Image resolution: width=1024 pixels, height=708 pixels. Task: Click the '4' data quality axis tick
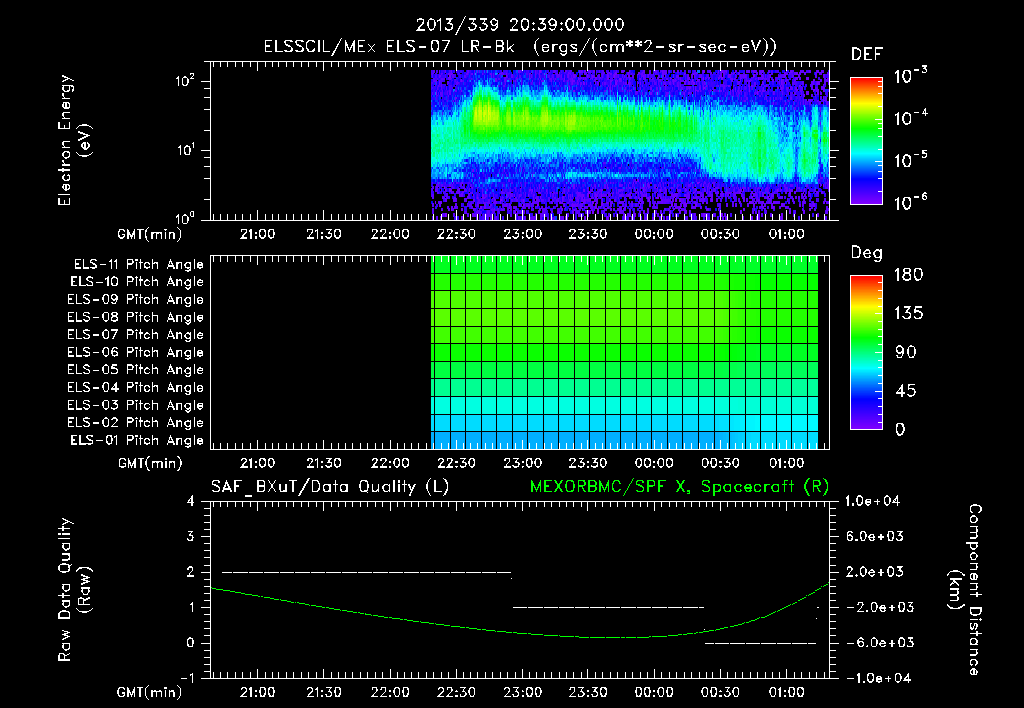(191, 501)
